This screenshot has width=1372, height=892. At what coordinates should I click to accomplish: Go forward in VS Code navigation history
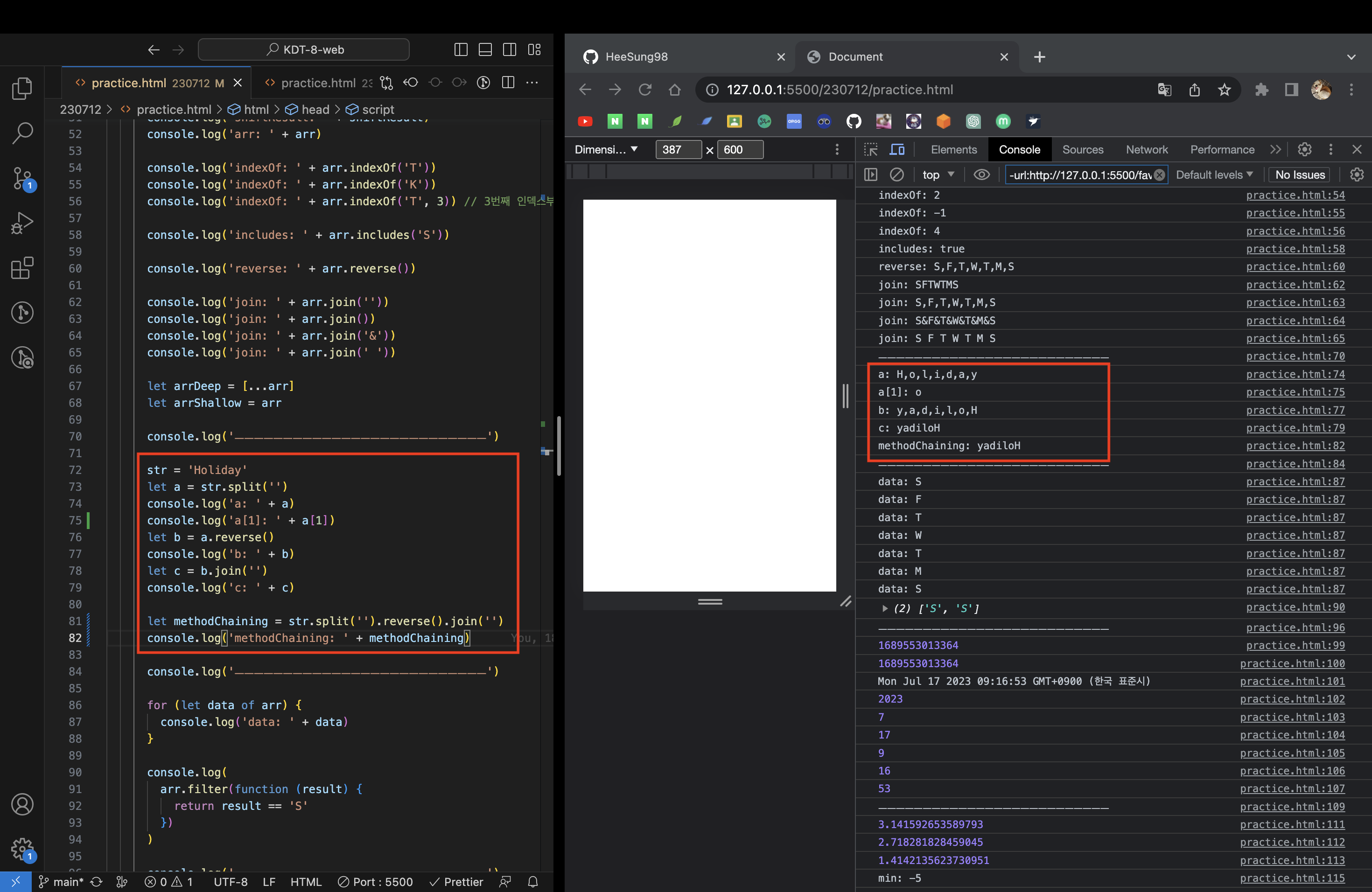[178, 49]
